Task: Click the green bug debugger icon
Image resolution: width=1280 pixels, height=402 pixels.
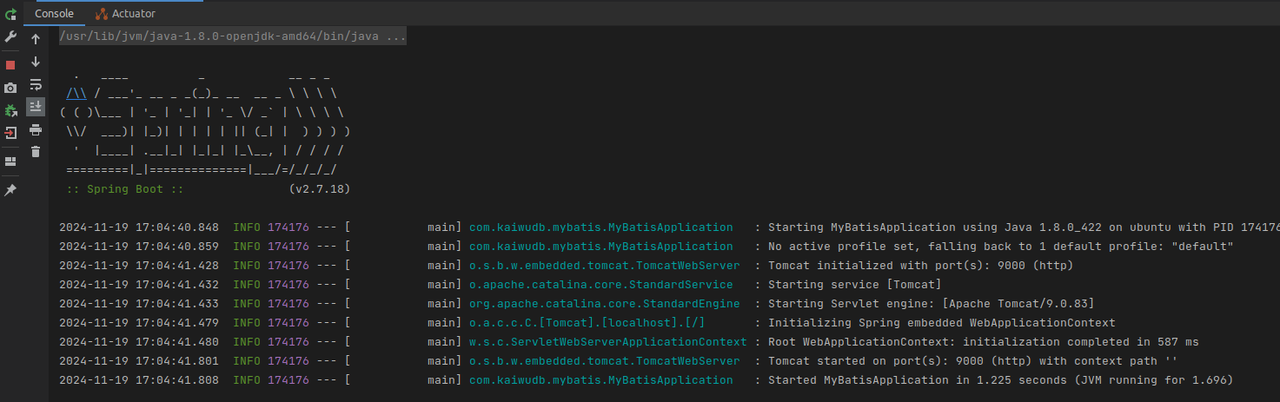Action: [10, 110]
